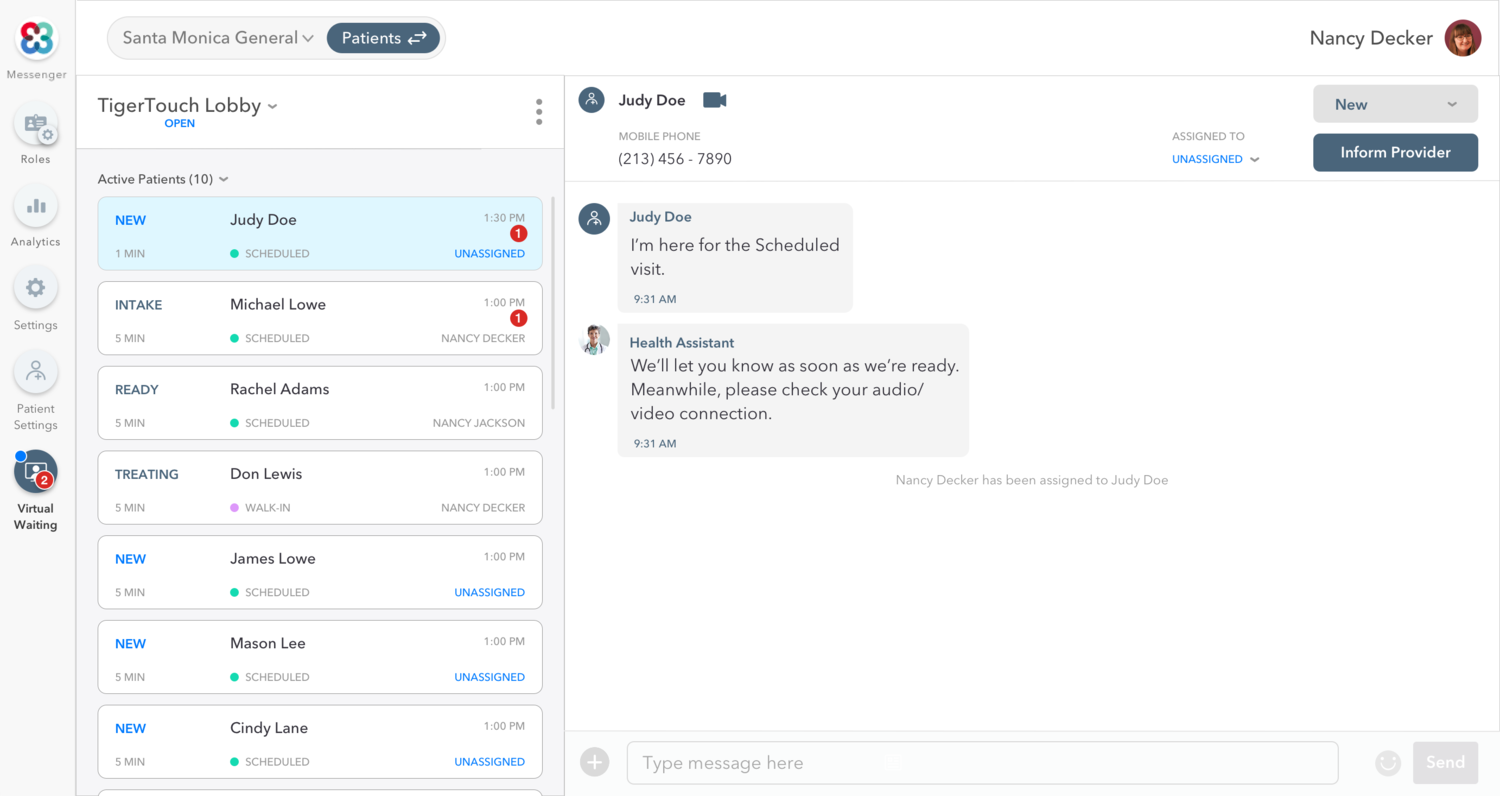Expand the TigerTouch Lobby dropdown

point(187,106)
